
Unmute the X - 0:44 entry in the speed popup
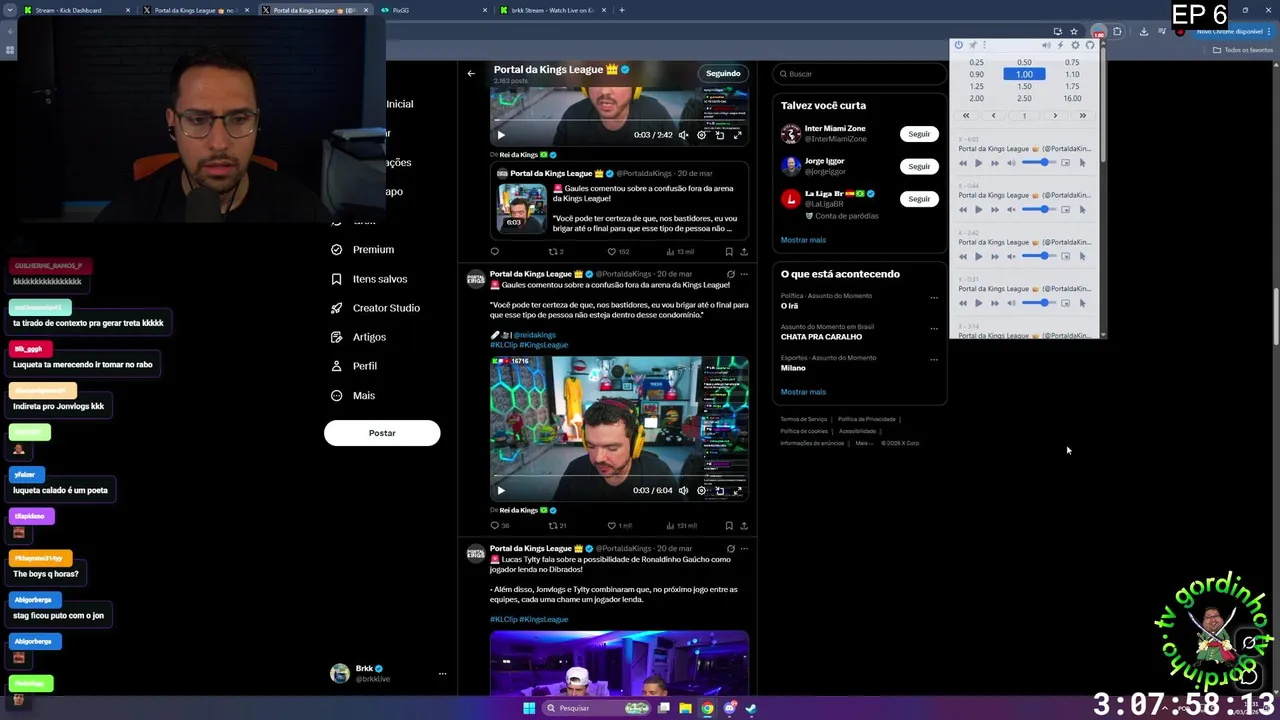point(1011,209)
